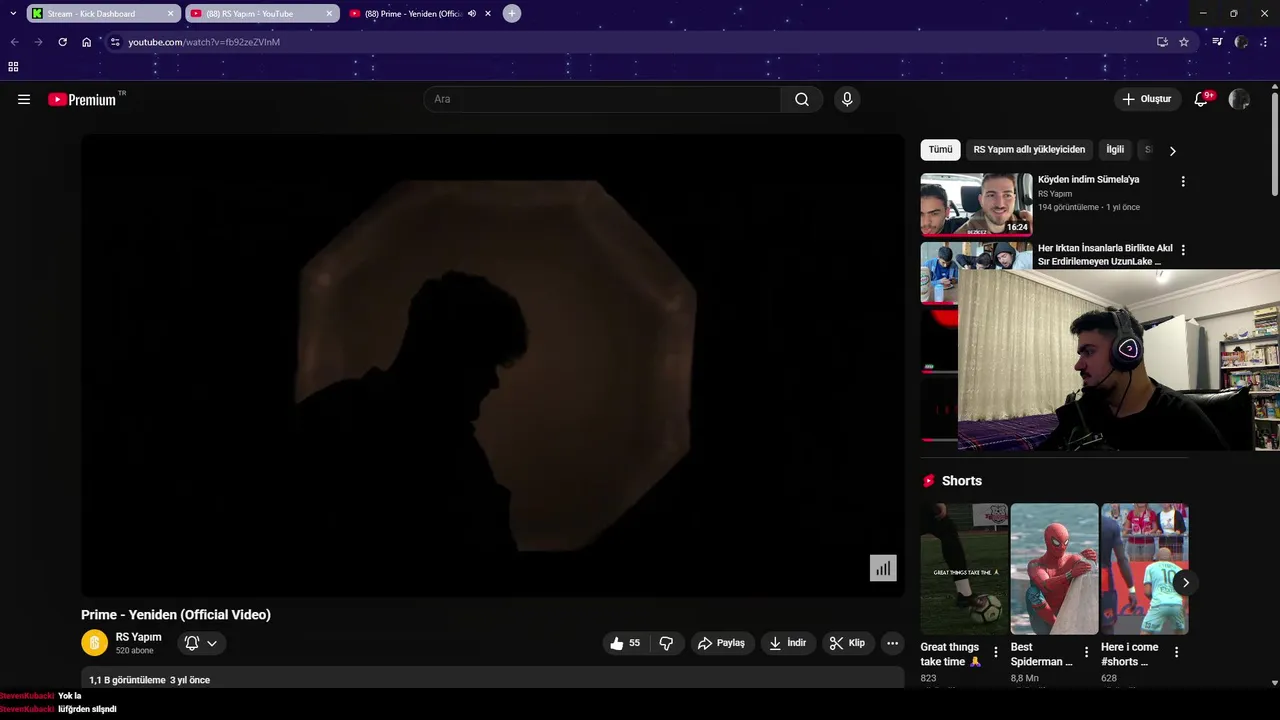The image size is (1280, 720).
Task: Open the Great things take time short
Action: 964,568
